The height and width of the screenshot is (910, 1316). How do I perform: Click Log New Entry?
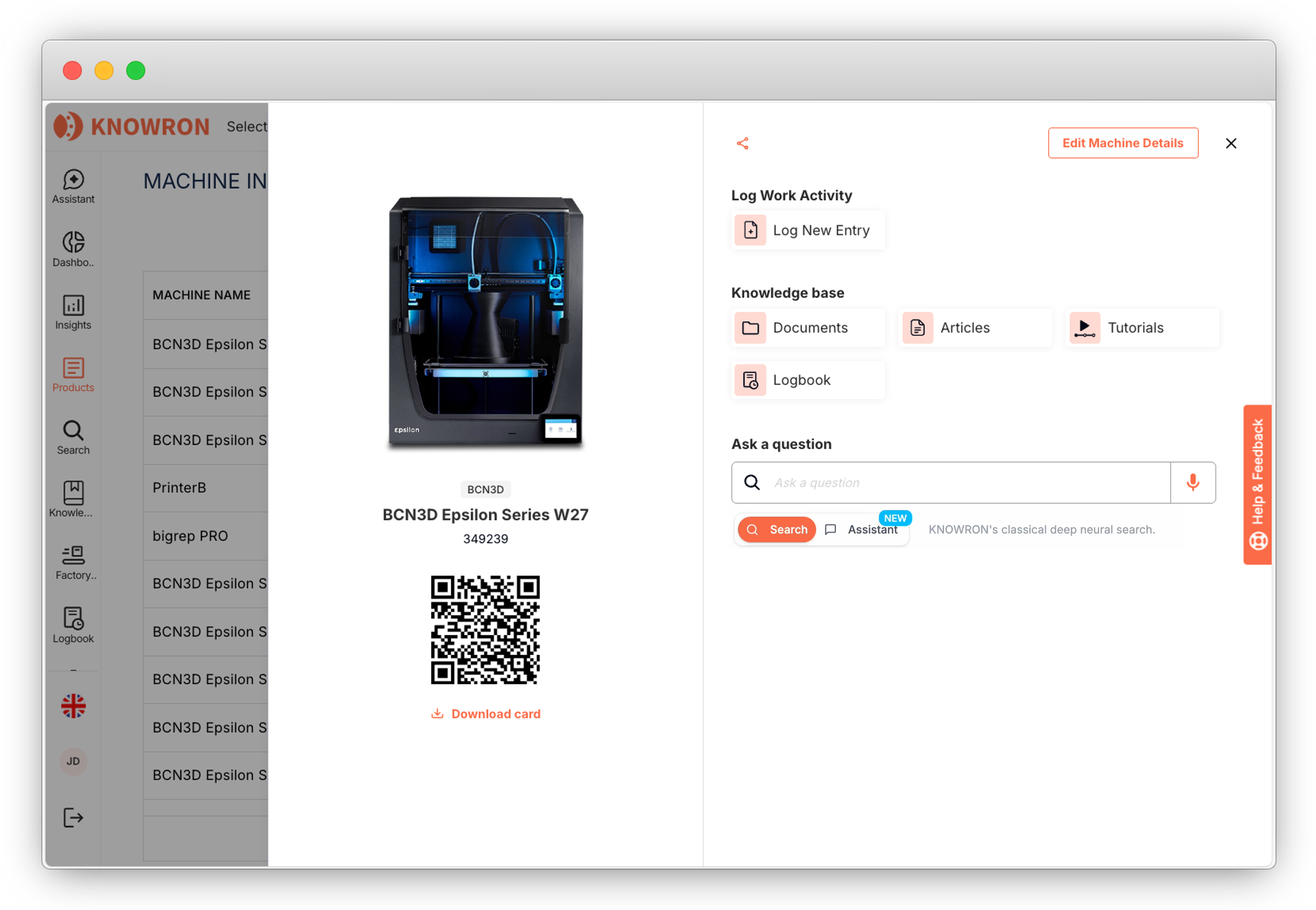click(x=808, y=230)
